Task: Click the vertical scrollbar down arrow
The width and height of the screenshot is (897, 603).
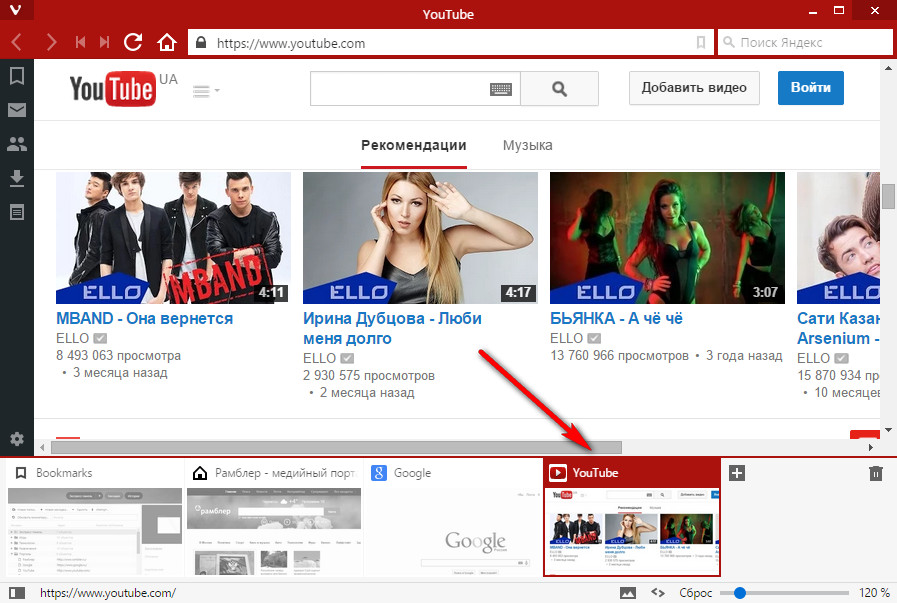Action: 888,430
